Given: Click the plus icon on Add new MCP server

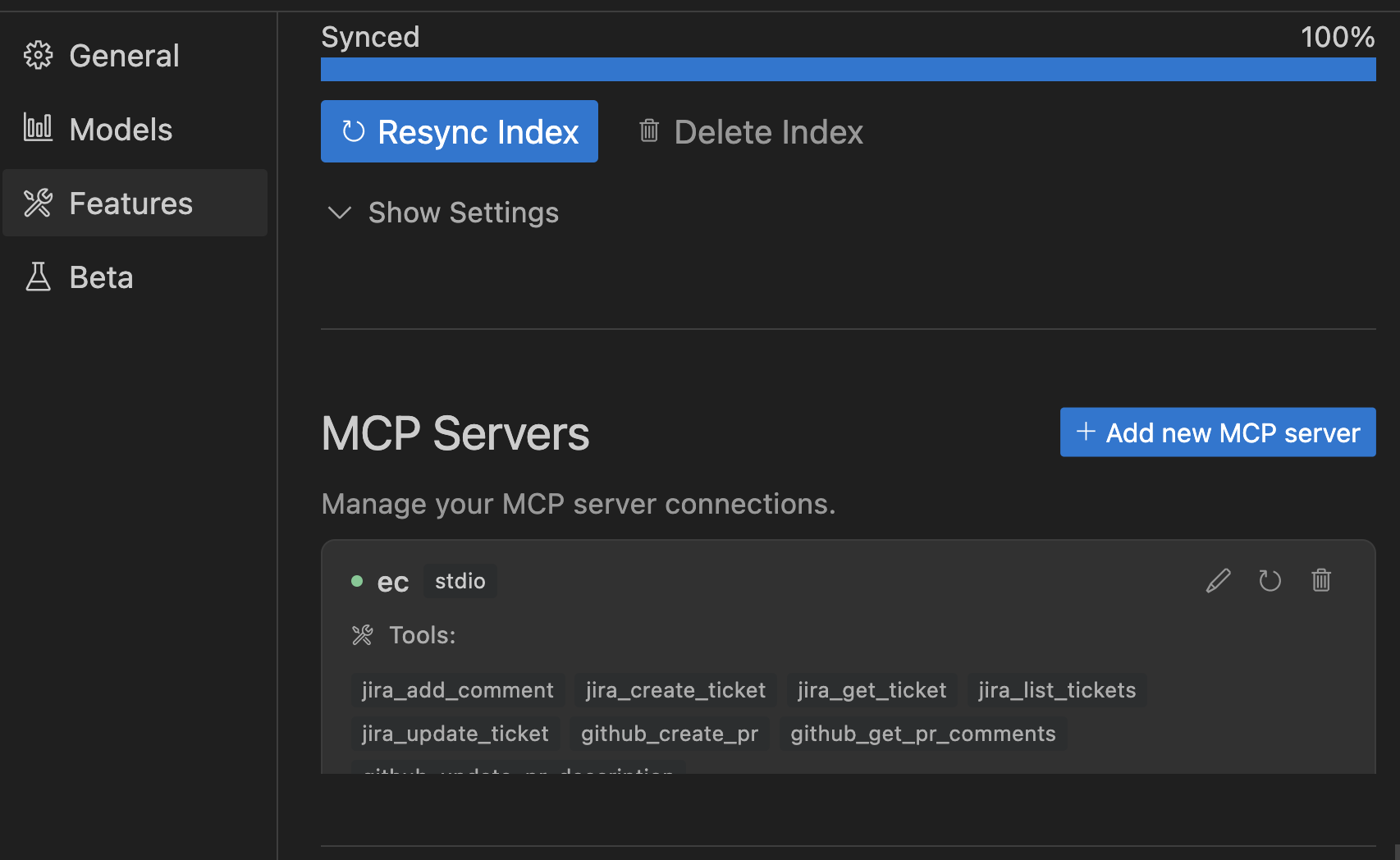Looking at the screenshot, I should tap(1087, 432).
